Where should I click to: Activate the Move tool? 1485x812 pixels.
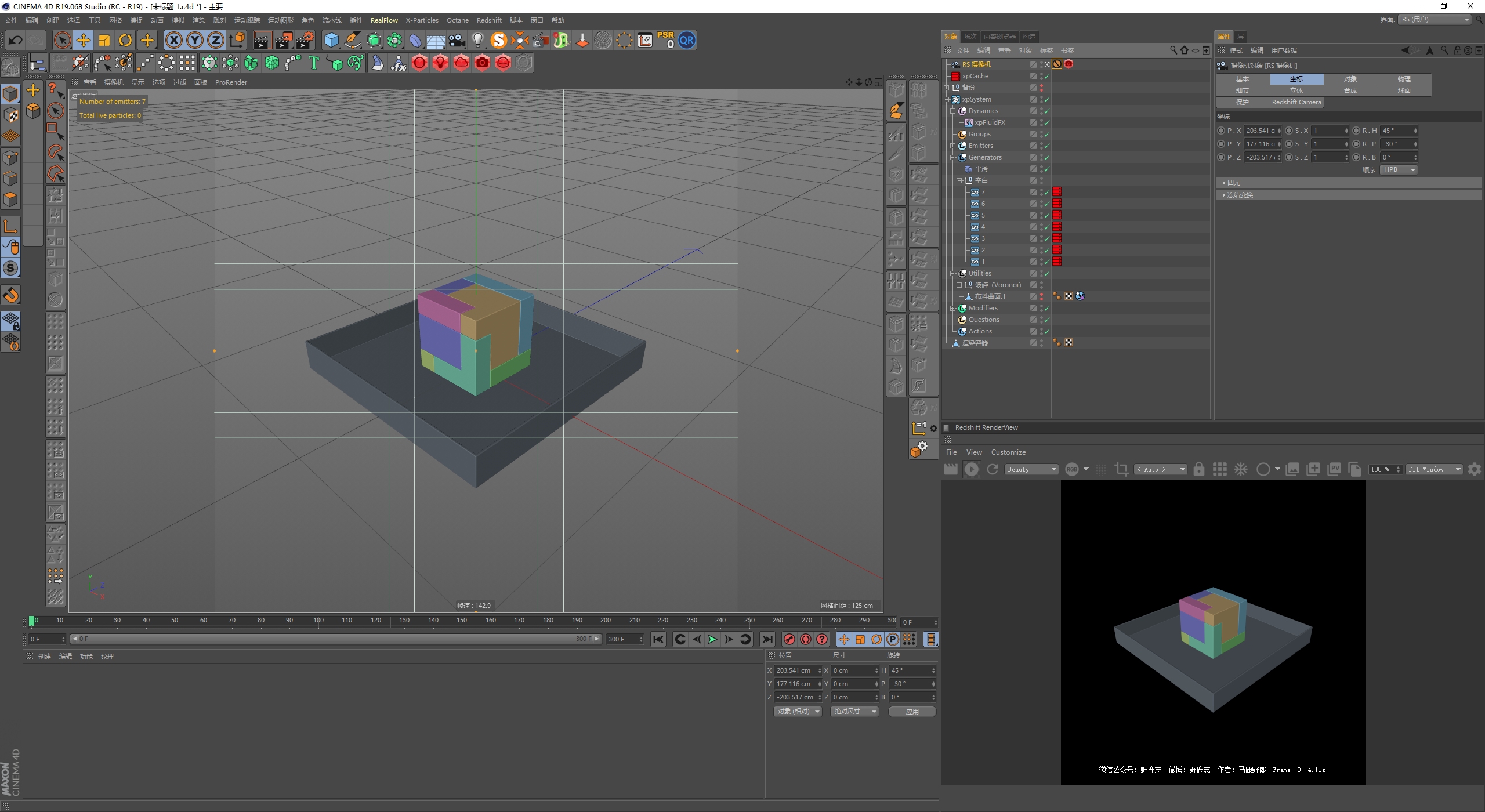click(84, 40)
